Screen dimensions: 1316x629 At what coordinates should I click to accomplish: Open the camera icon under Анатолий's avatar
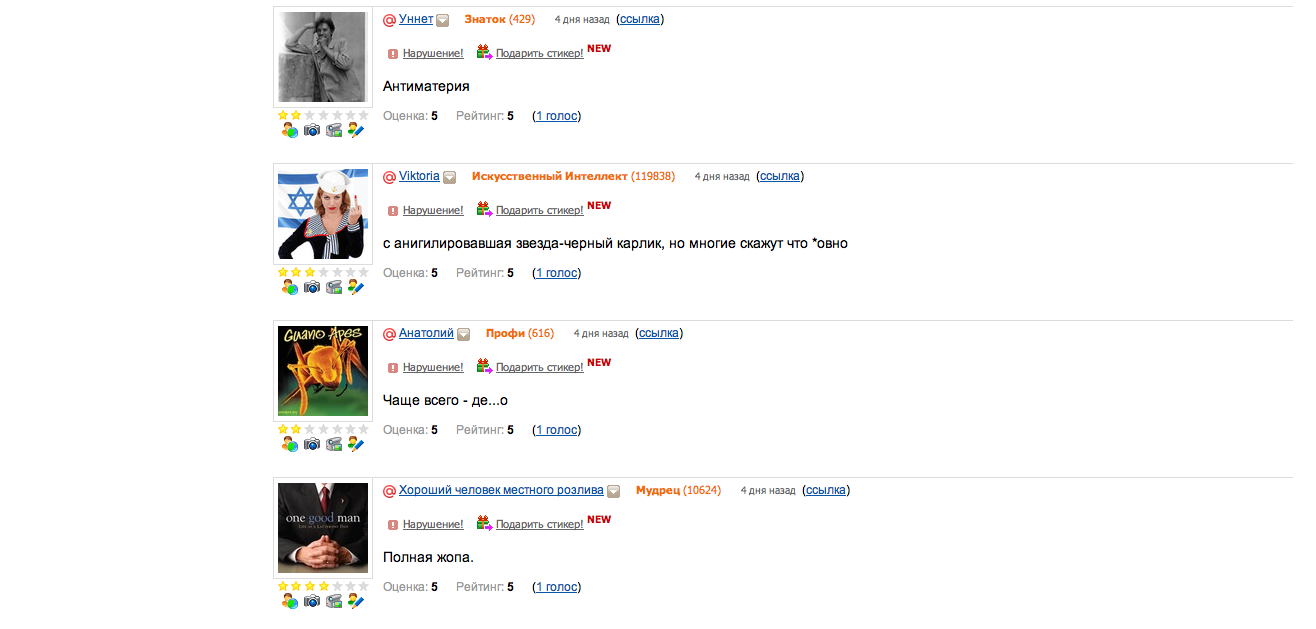[312, 444]
